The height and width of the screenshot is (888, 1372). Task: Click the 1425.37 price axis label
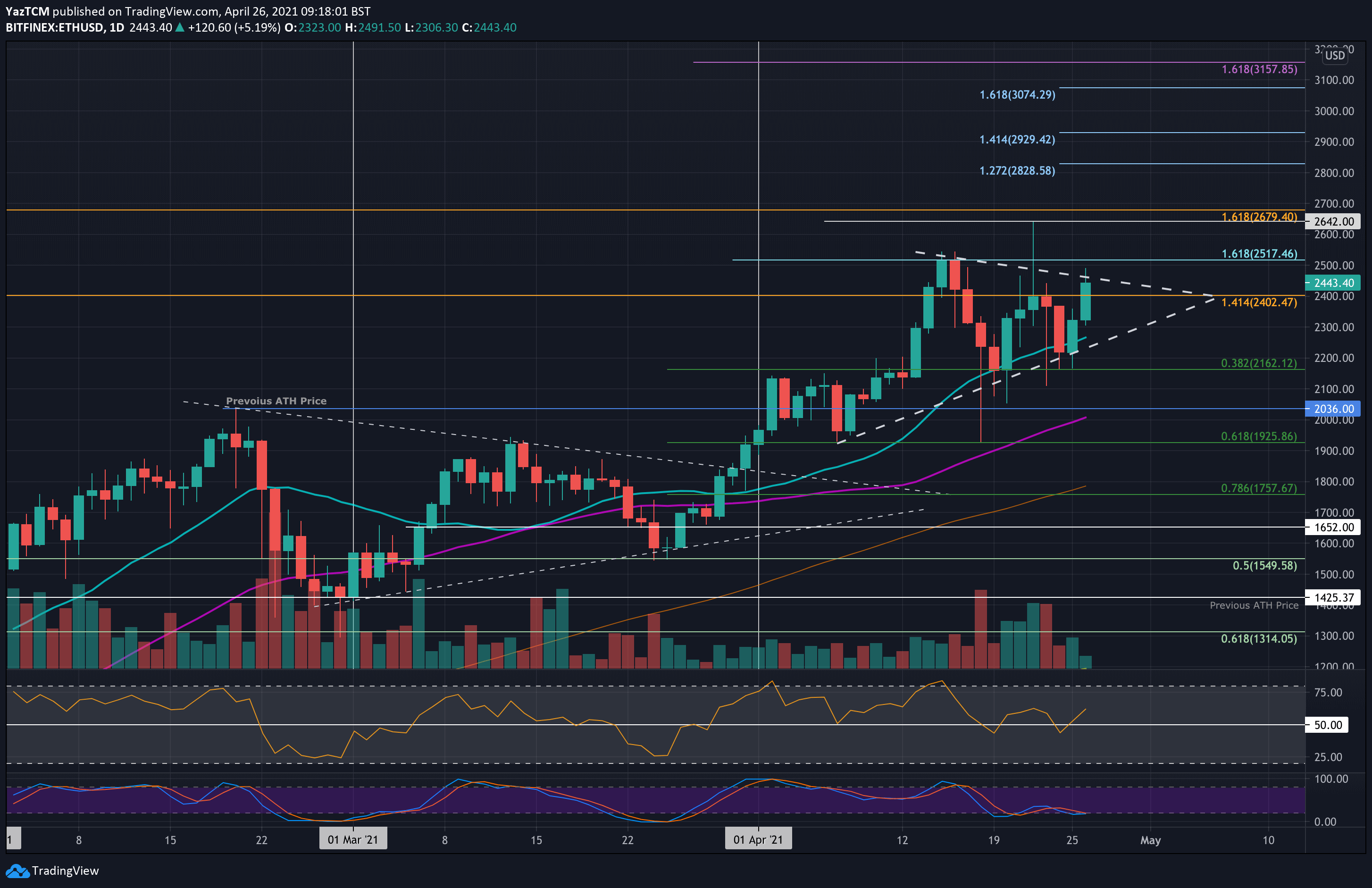1333,597
